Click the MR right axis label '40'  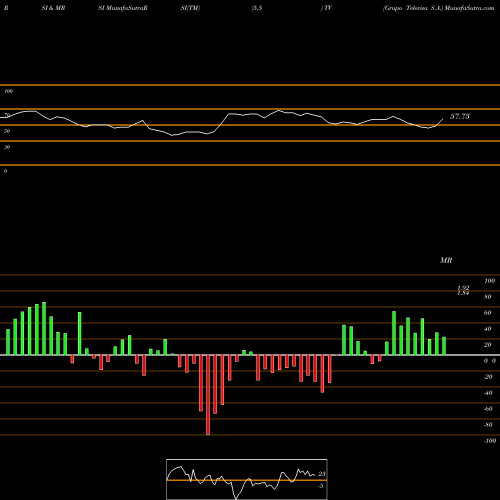488,329
